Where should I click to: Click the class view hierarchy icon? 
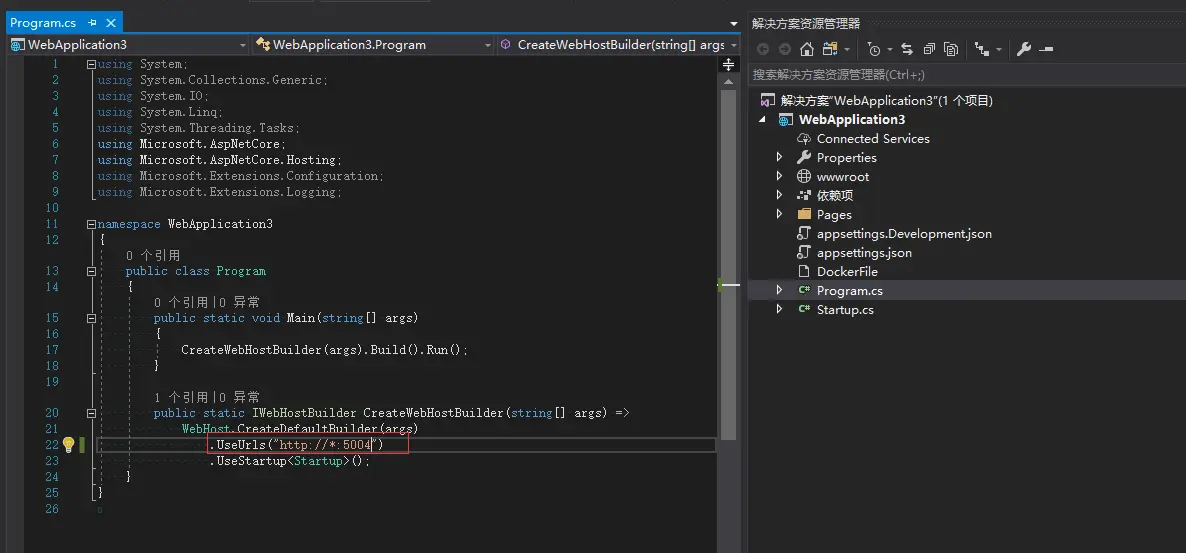pos(982,49)
